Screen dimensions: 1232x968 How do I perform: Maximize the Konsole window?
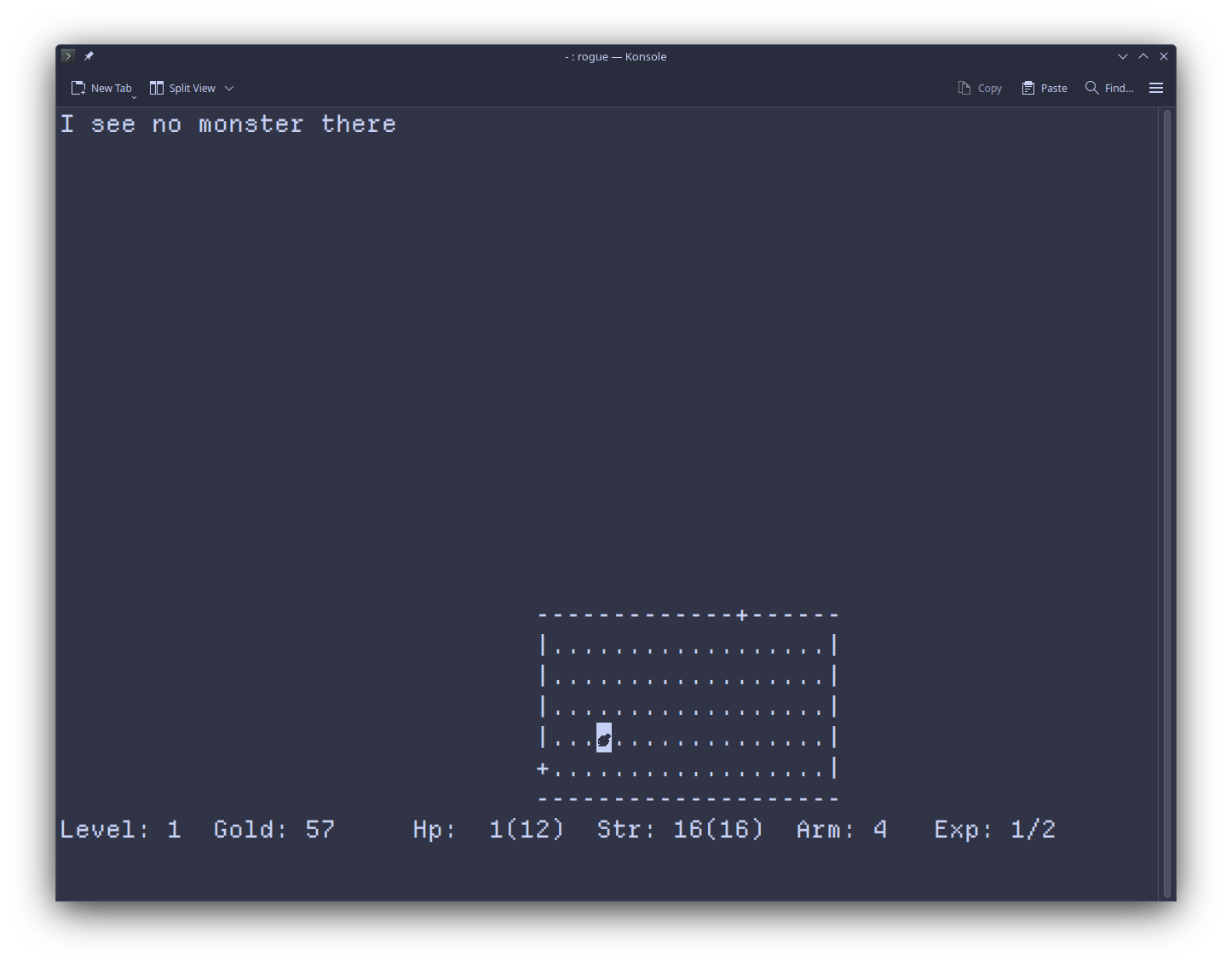[1143, 56]
